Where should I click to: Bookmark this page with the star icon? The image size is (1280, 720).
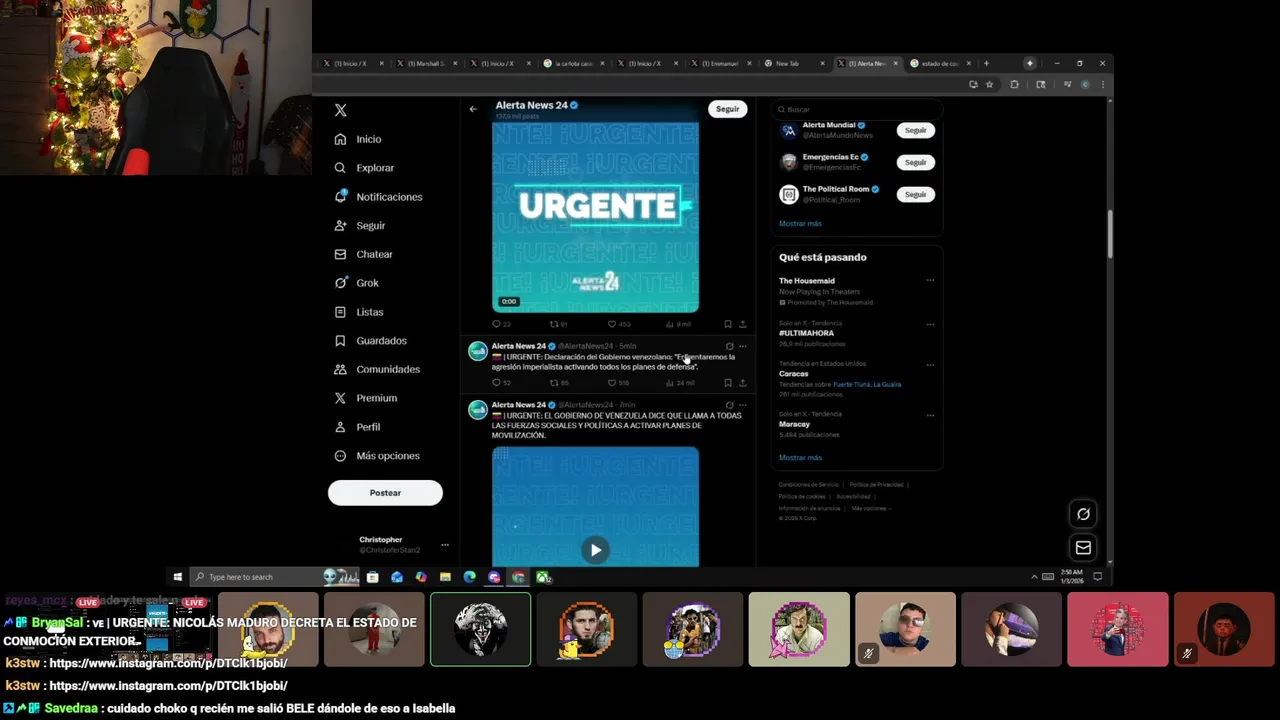990,85
